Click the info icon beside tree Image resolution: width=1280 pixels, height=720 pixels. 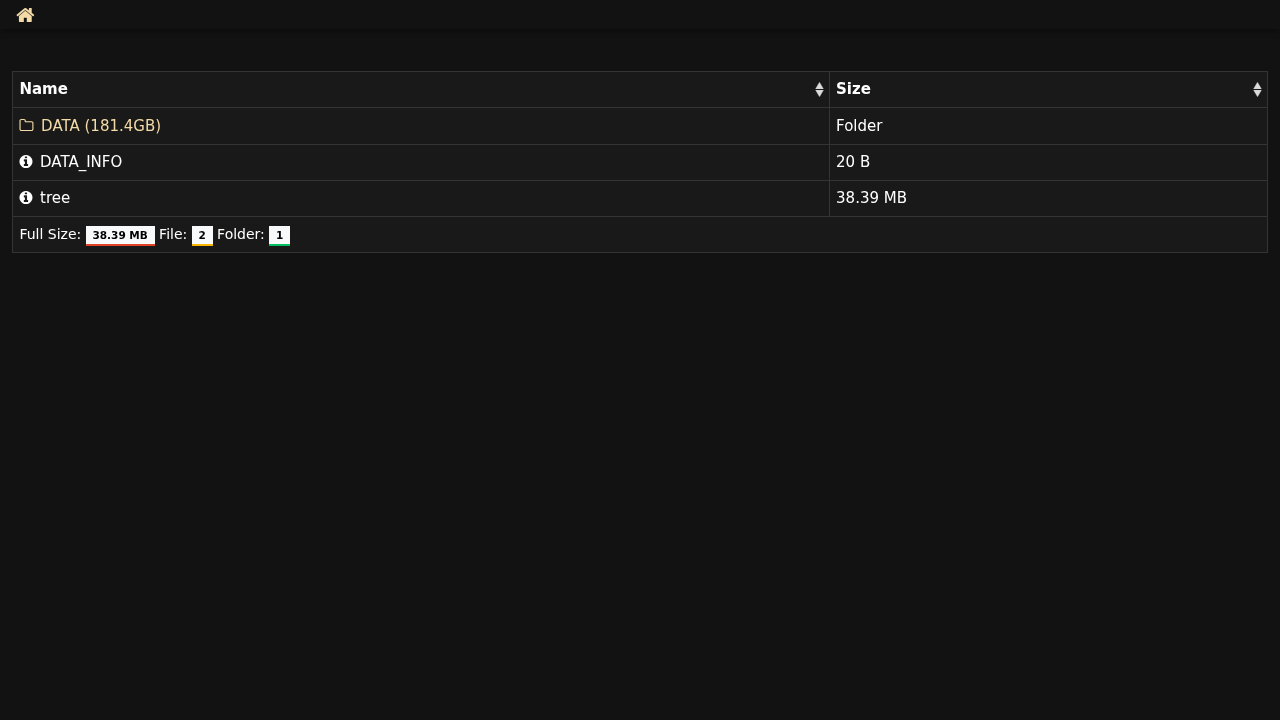click(x=26, y=198)
